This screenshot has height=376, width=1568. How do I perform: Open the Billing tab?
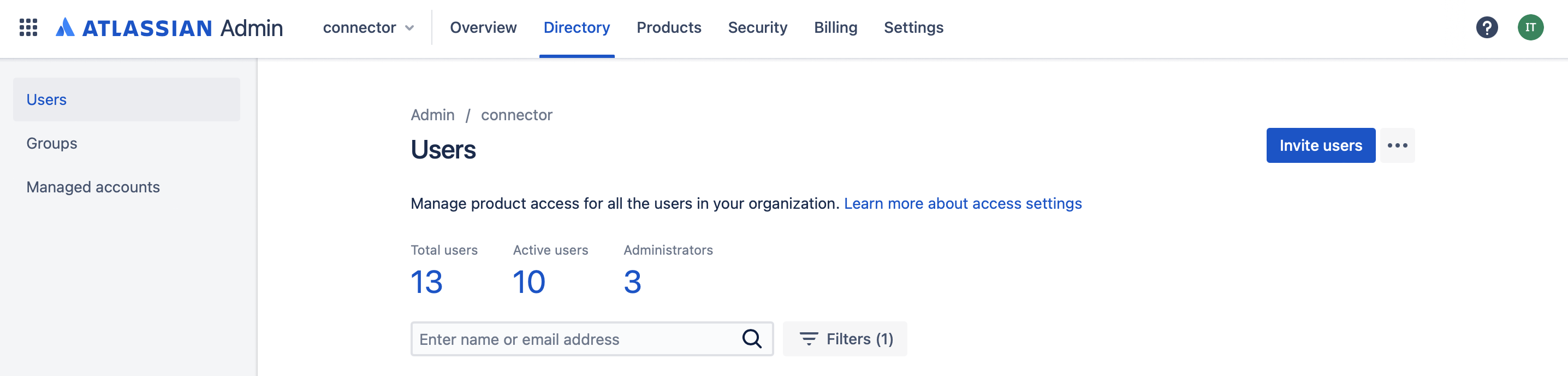click(x=835, y=27)
